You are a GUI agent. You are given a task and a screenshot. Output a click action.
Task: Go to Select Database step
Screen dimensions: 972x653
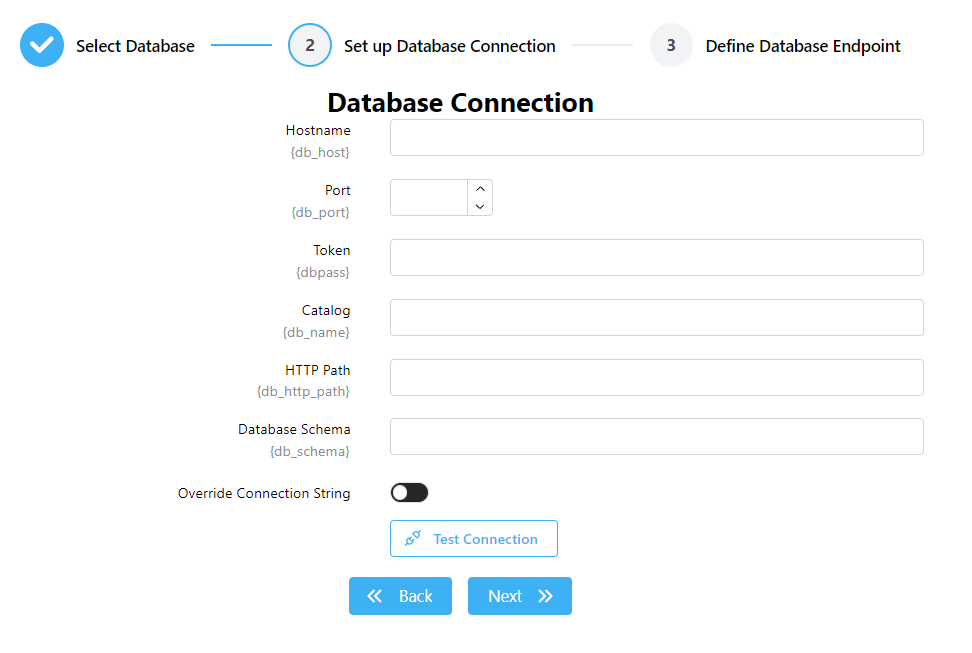135,46
